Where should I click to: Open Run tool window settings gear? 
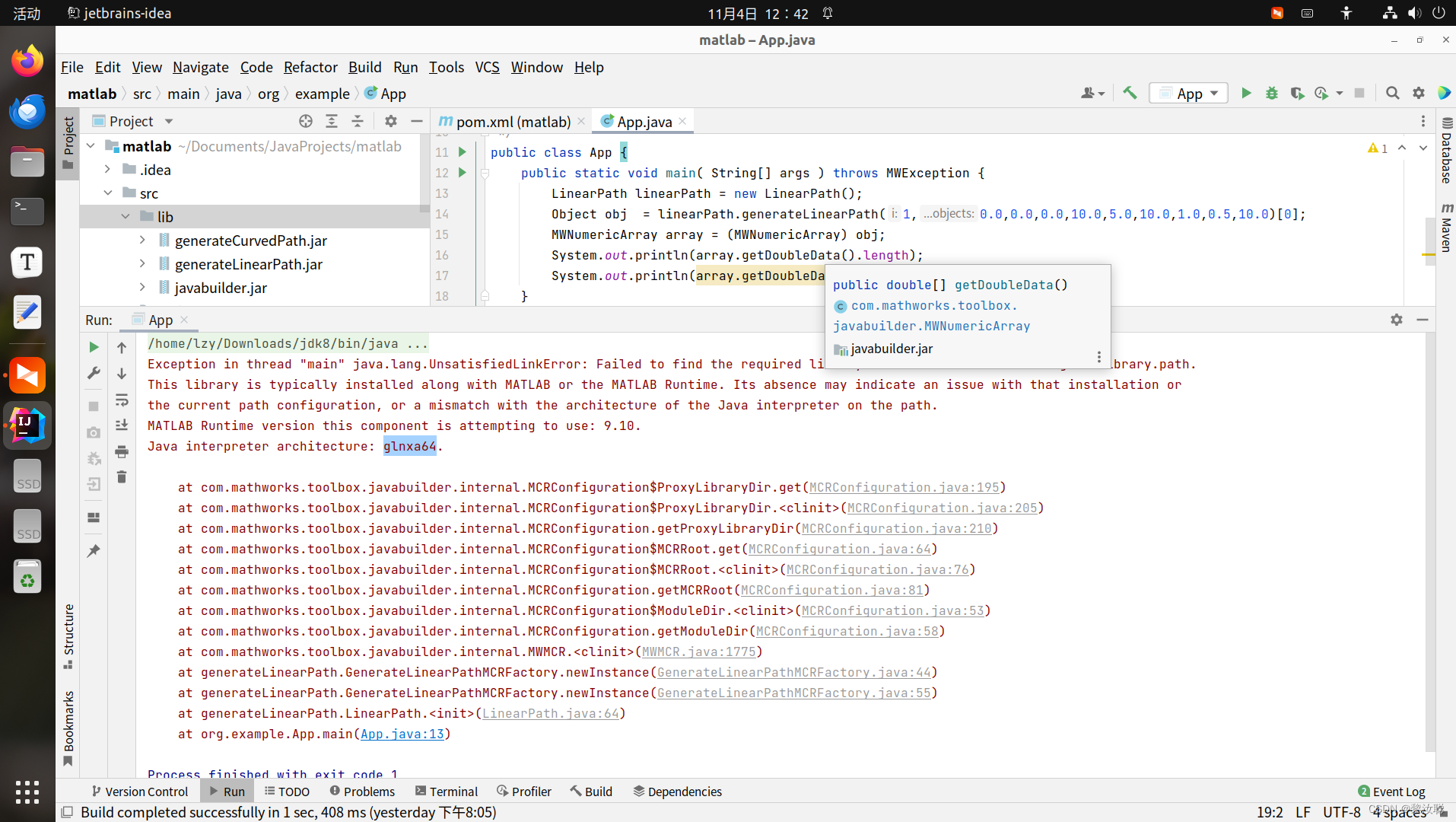[x=1397, y=320]
